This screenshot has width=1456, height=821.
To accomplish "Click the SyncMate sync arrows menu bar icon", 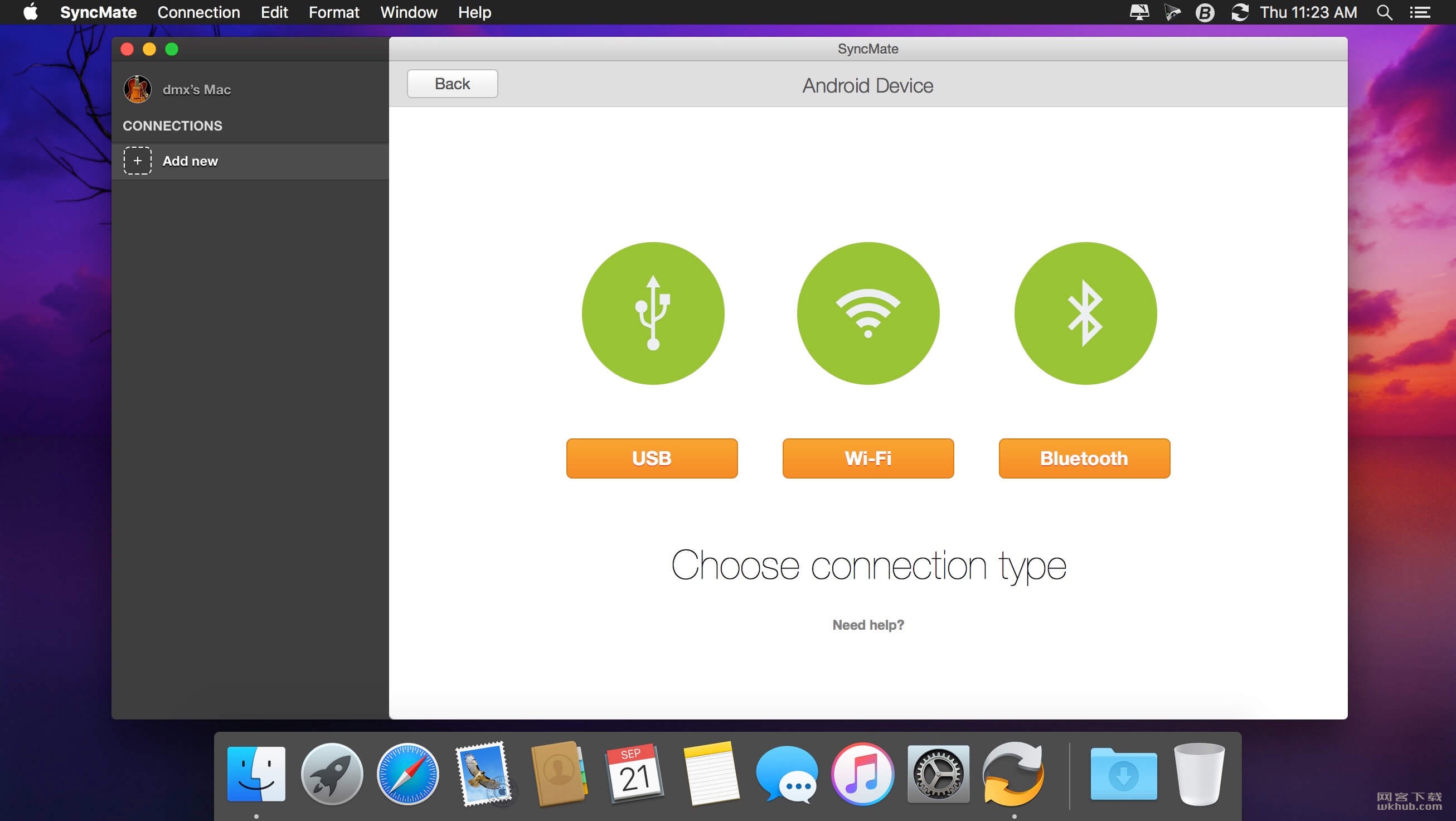I will [1240, 12].
